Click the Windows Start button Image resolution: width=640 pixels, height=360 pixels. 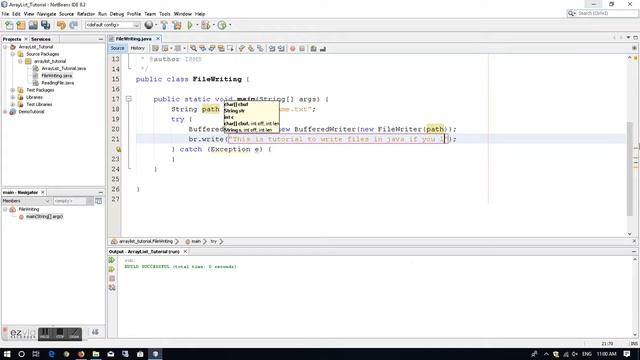(7, 354)
